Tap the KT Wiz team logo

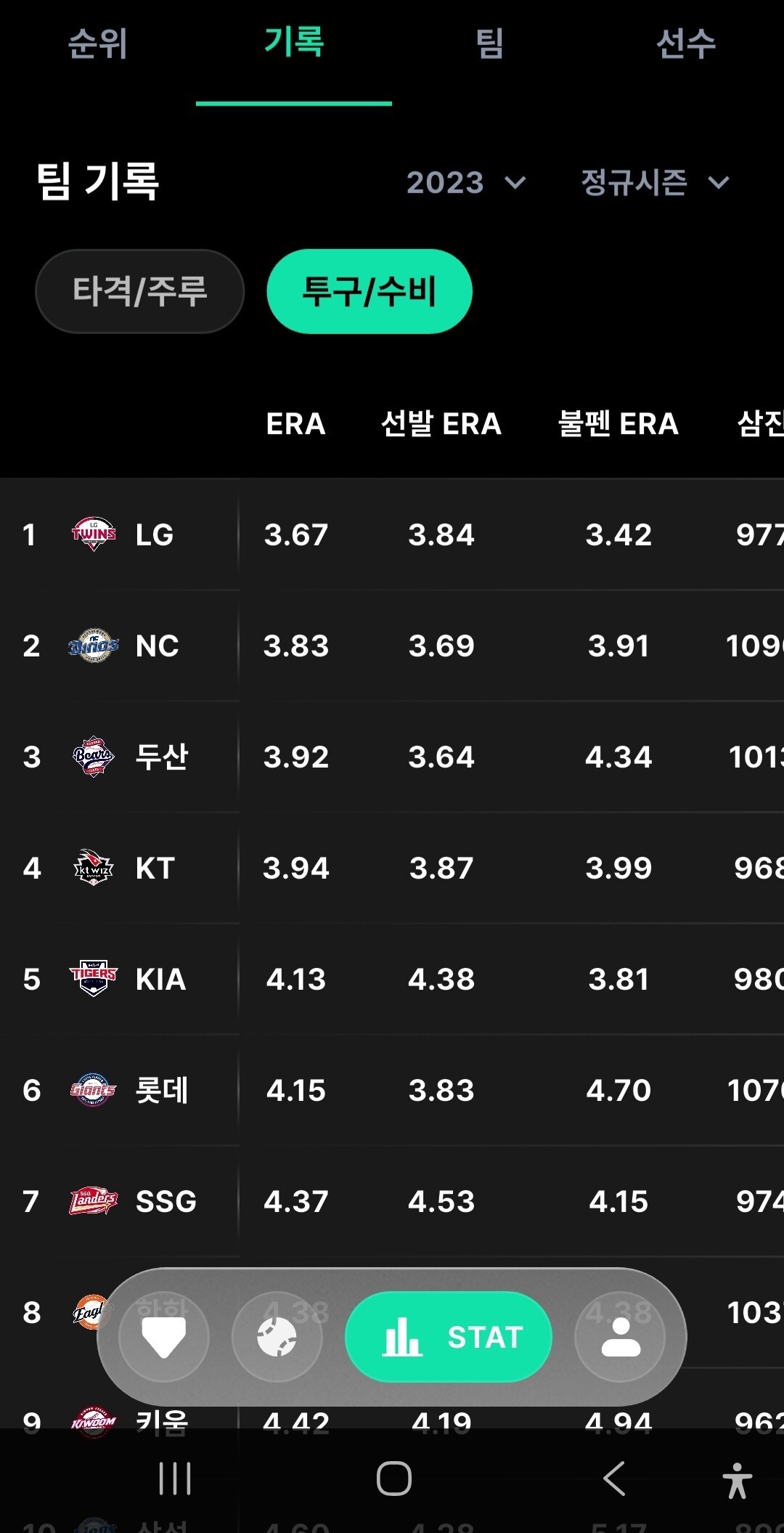click(x=94, y=868)
